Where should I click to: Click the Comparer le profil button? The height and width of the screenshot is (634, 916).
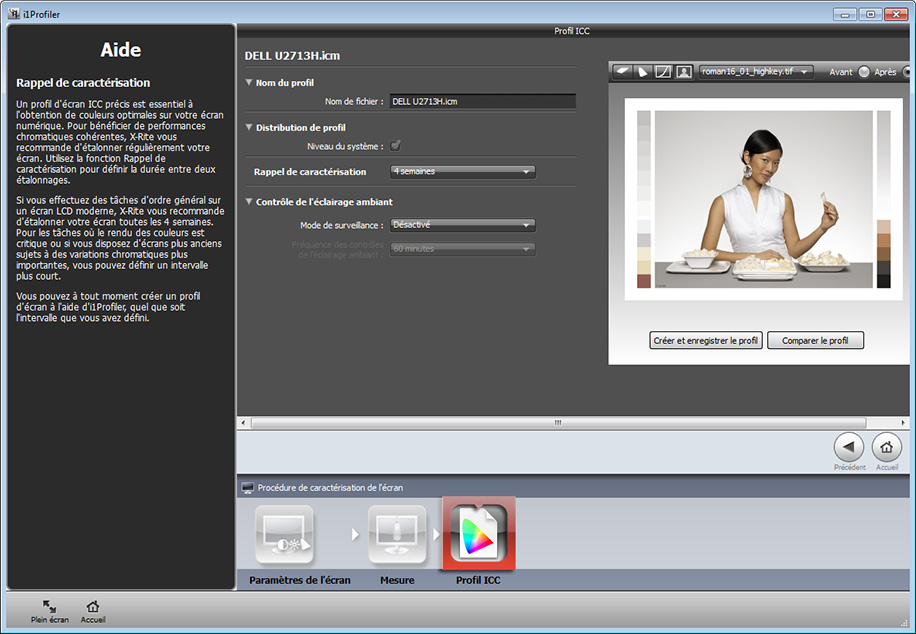(815, 341)
